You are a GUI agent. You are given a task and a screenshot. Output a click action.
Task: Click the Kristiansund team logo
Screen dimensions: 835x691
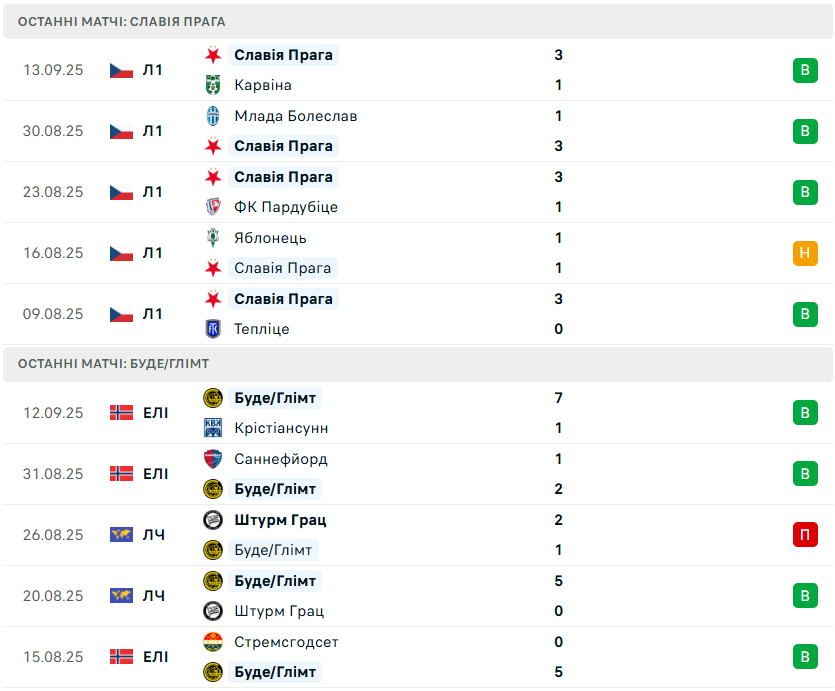[x=212, y=428]
